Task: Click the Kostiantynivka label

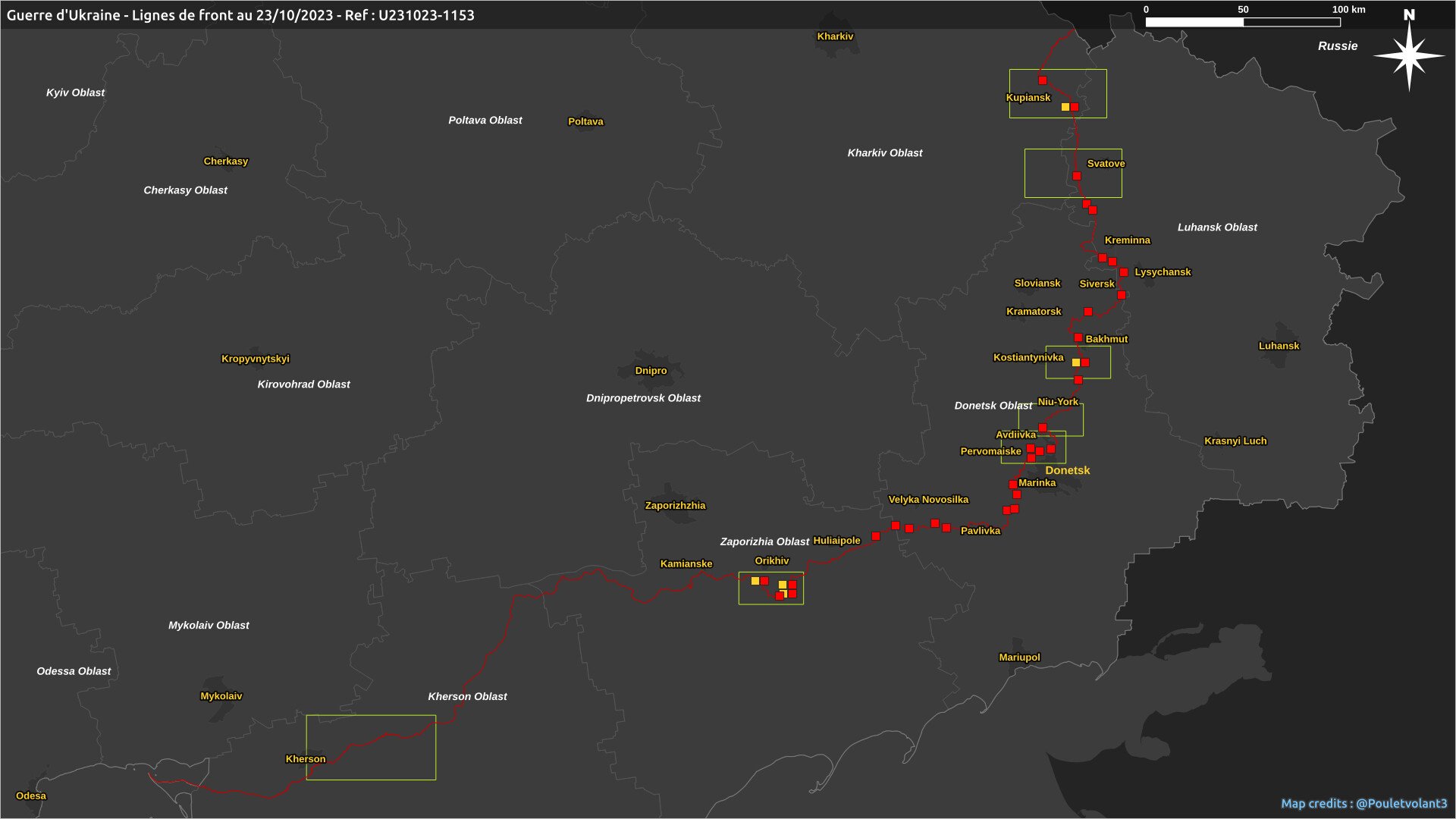Action: point(1028,357)
